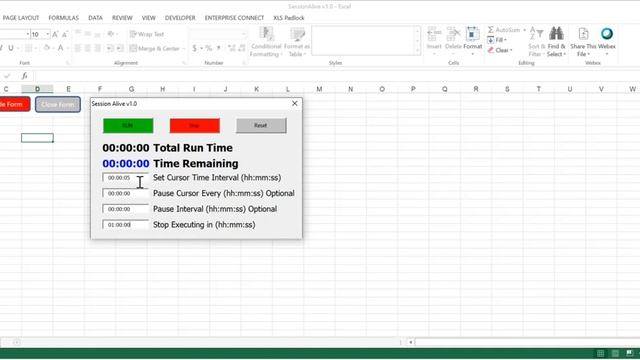This screenshot has width=640, height=360.
Task: Click the font color A icon
Action: click(x=60, y=48)
